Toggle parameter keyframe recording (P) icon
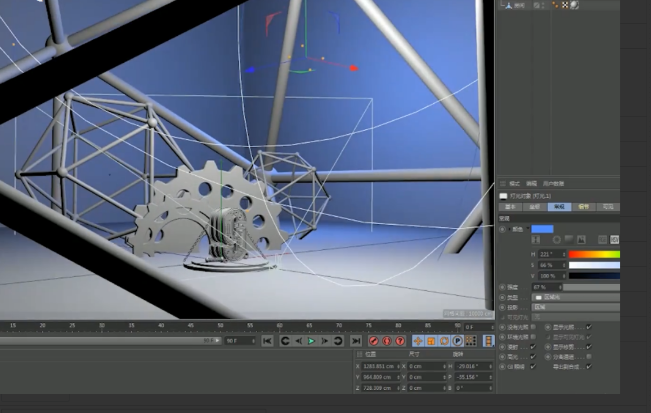The image size is (651, 413). [458, 341]
